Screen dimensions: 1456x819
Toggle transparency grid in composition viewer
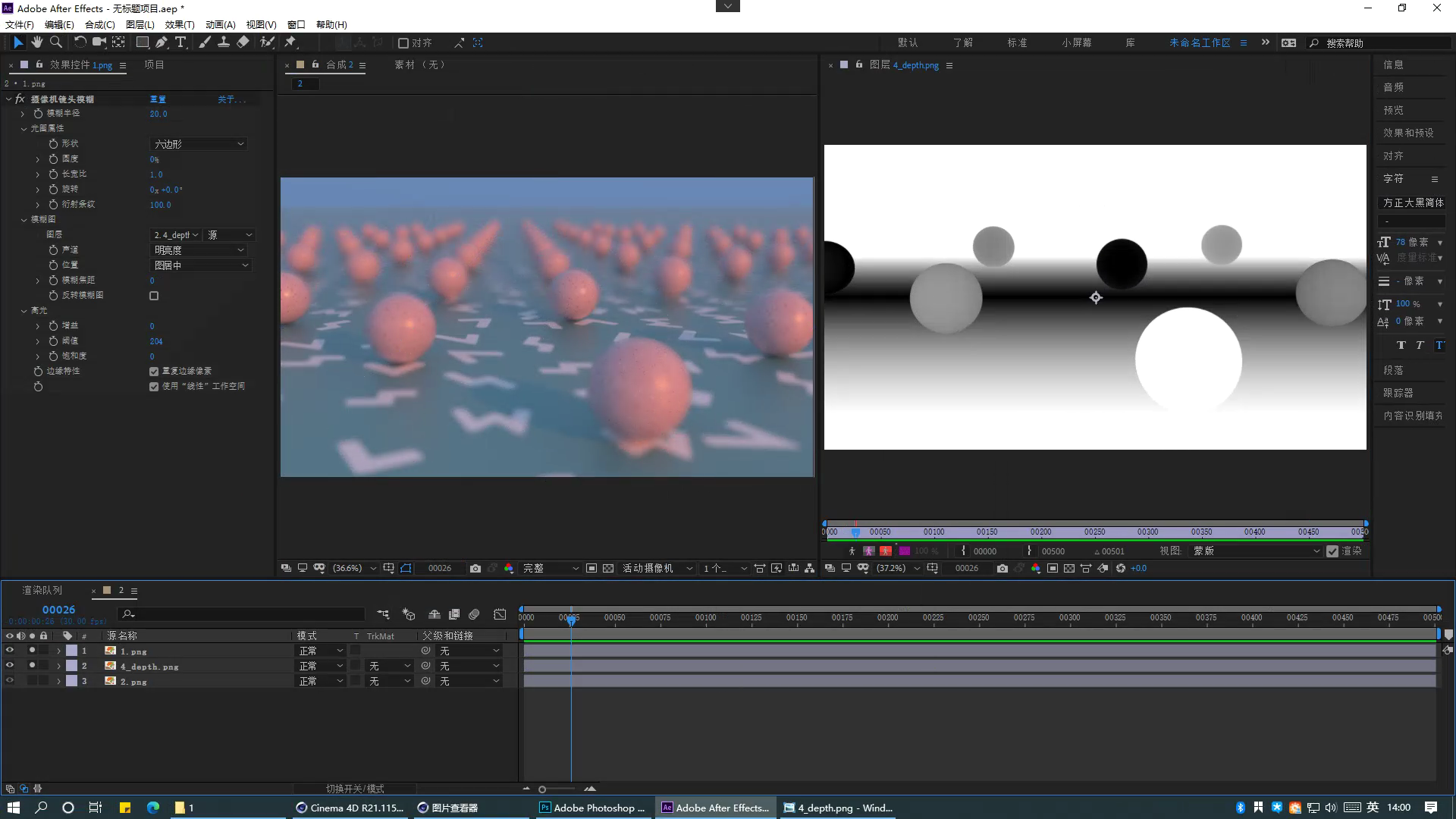[x=608, y=568]
